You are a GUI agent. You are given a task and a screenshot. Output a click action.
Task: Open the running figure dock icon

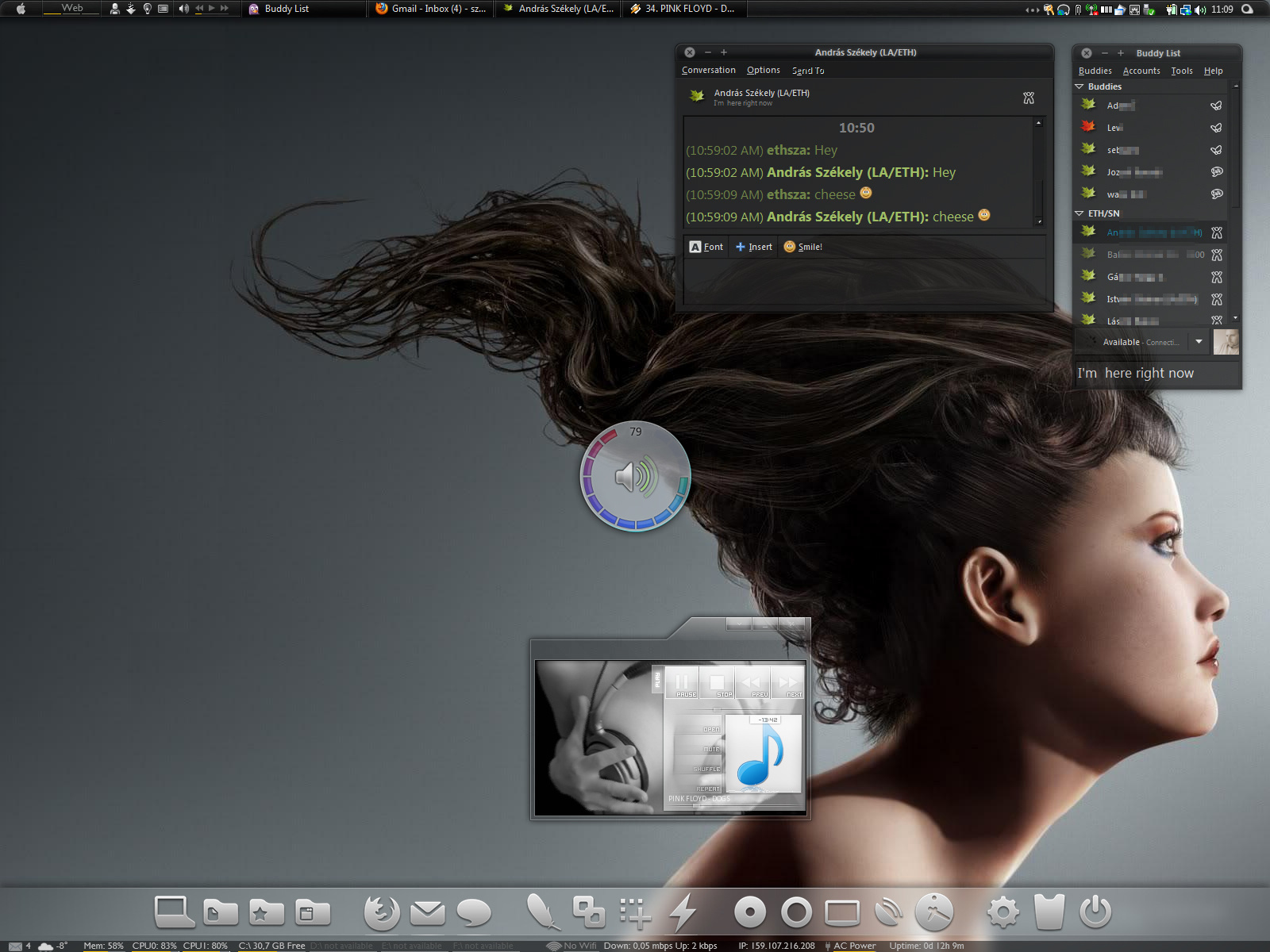(x=934, y=912)
